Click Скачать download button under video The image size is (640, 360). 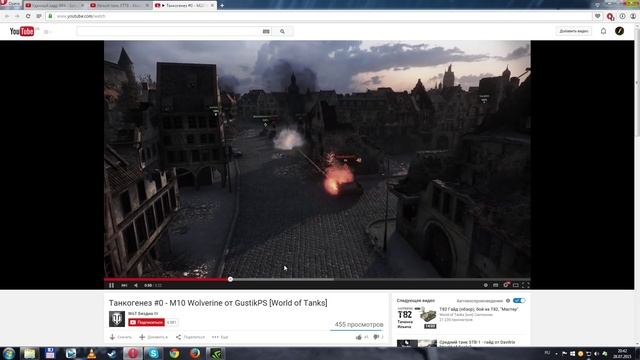(120, 337)
